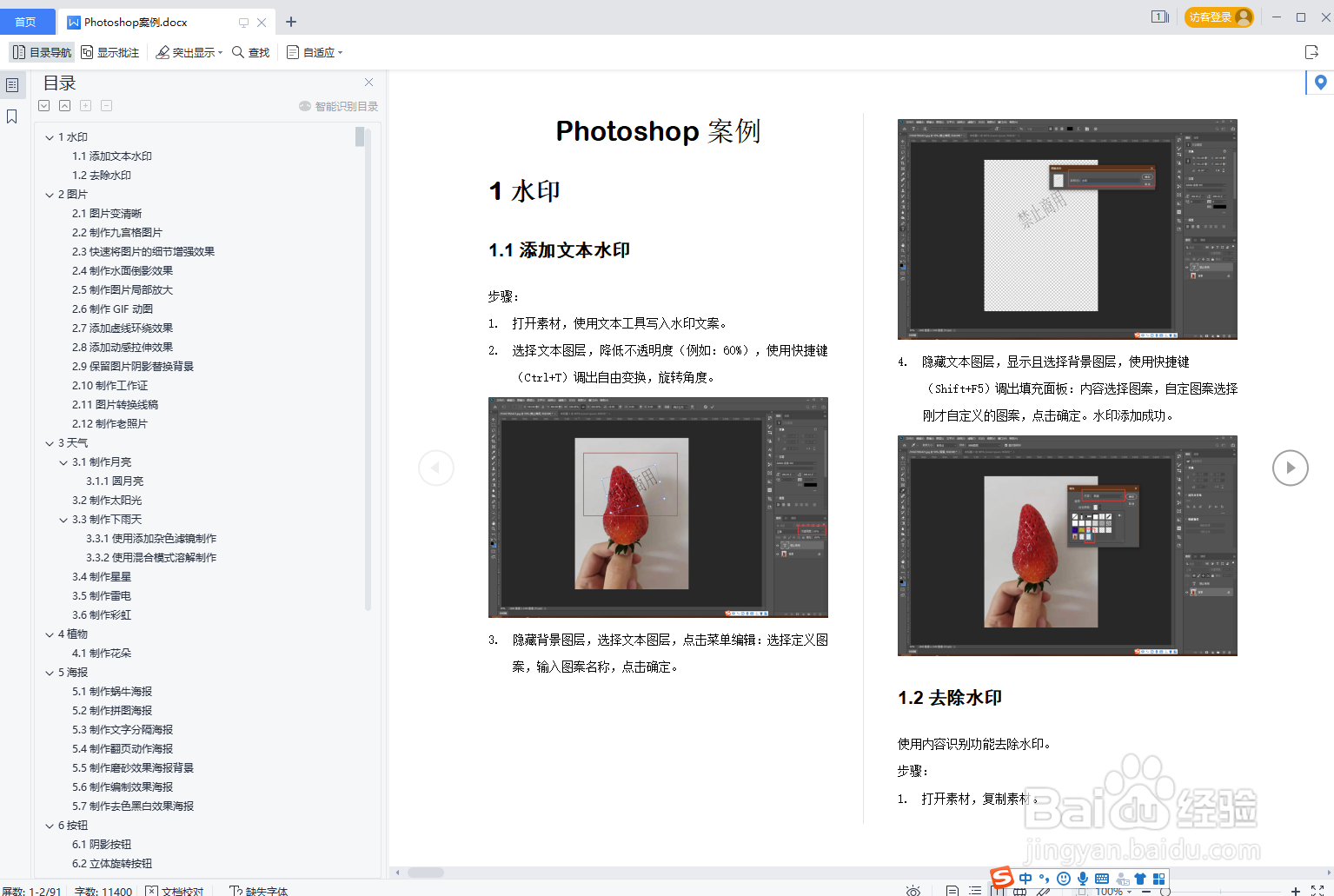
Task: Toggle 显示批注 show comments
Action: click(110, 52)
